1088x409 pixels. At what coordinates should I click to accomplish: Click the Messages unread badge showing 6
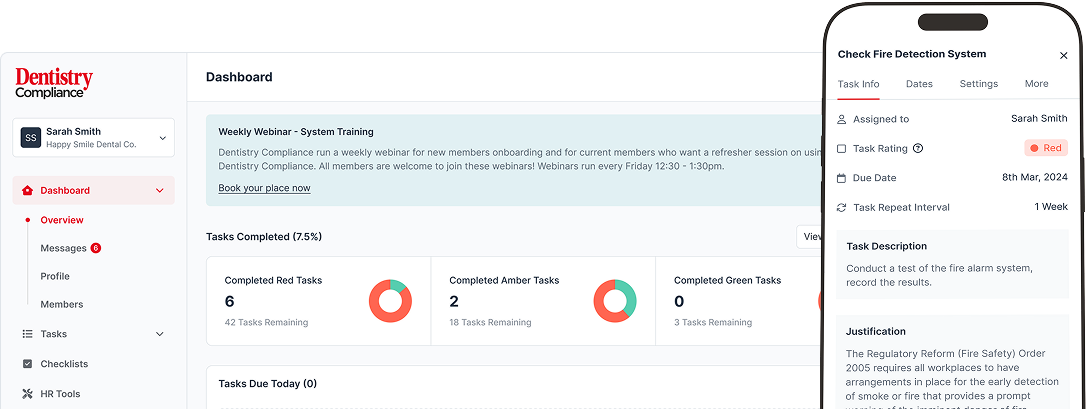(x=96, y=248)
